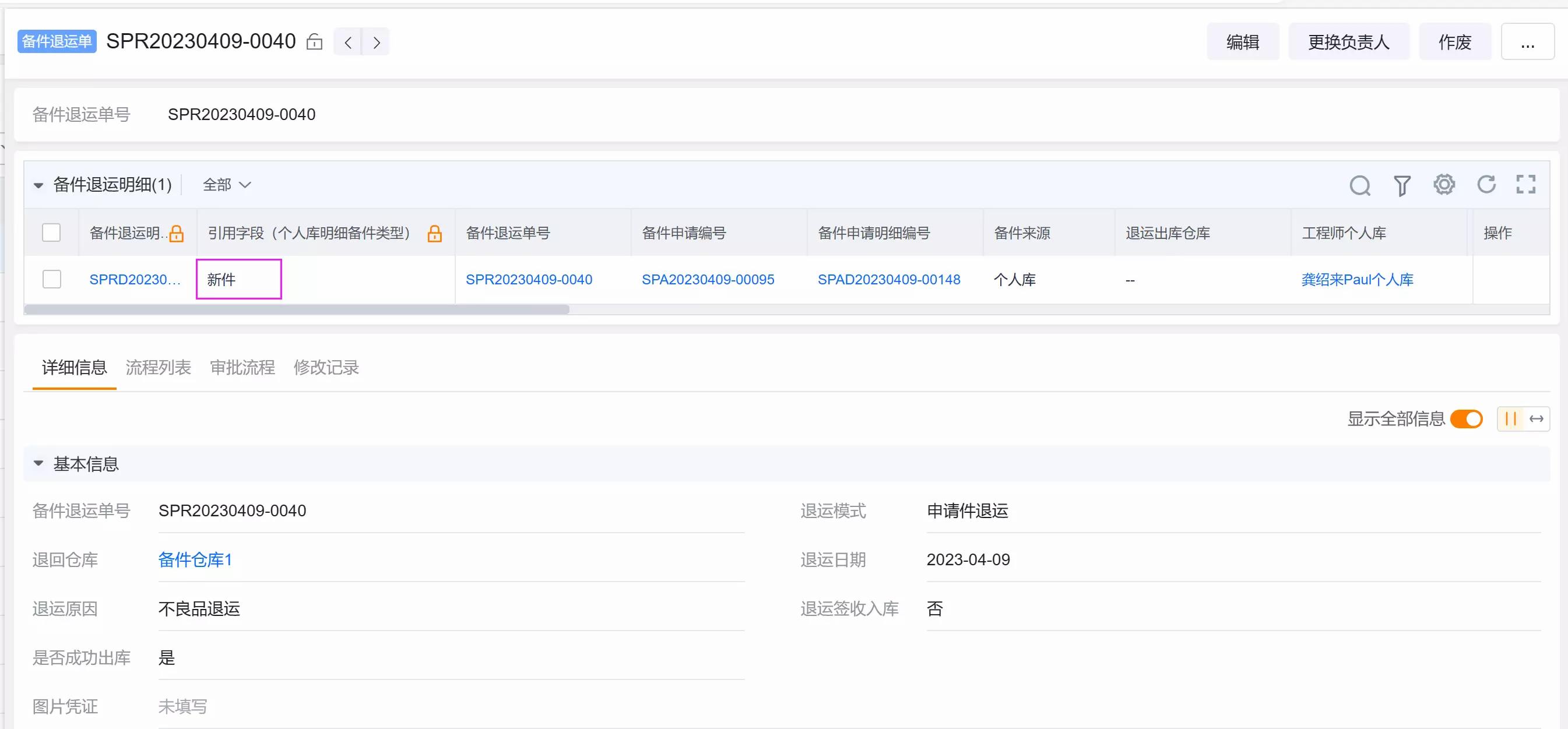Screen dimensions: 1568x729
Task: Click the previous record navigation arrow
Action: [x=347, y=40]
